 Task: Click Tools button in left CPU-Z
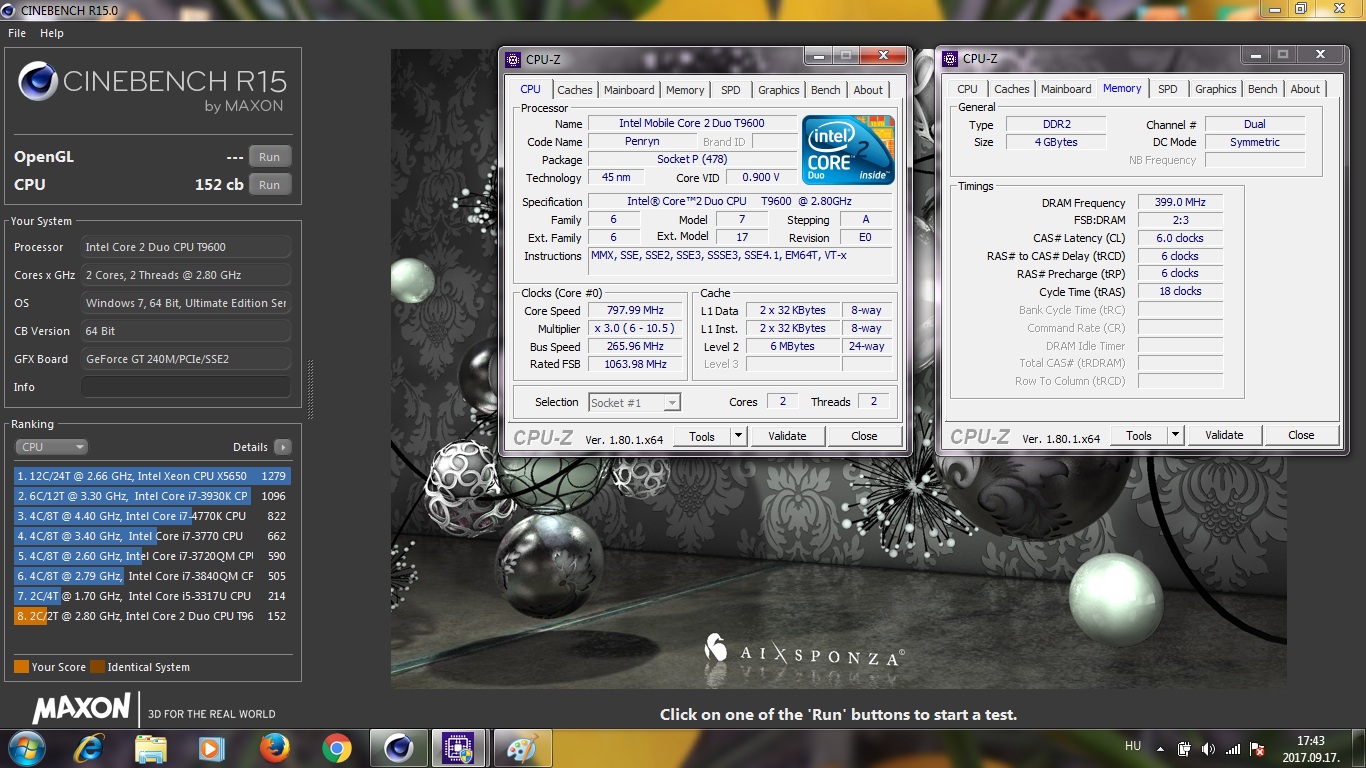(702, 436)
